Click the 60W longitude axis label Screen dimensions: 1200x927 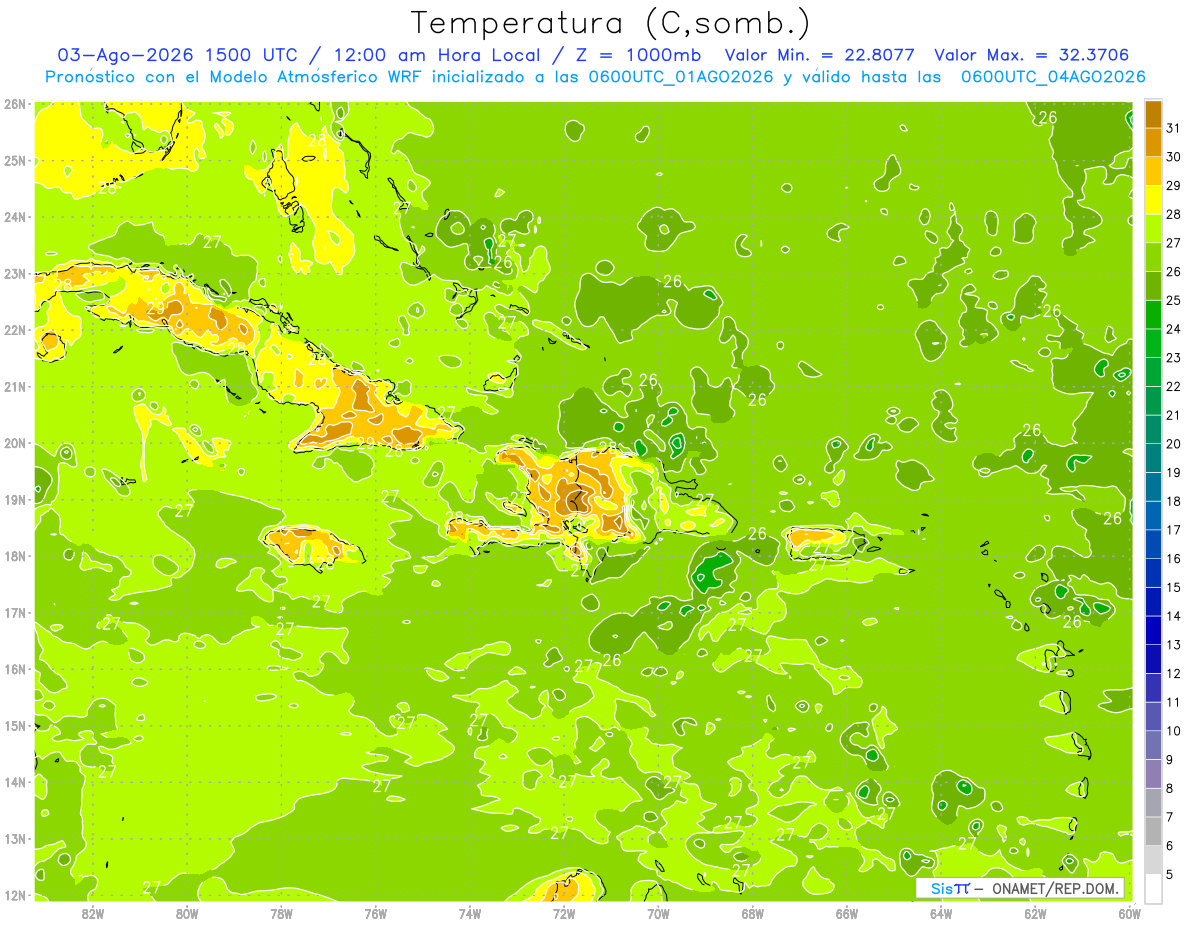(1129, 912)
